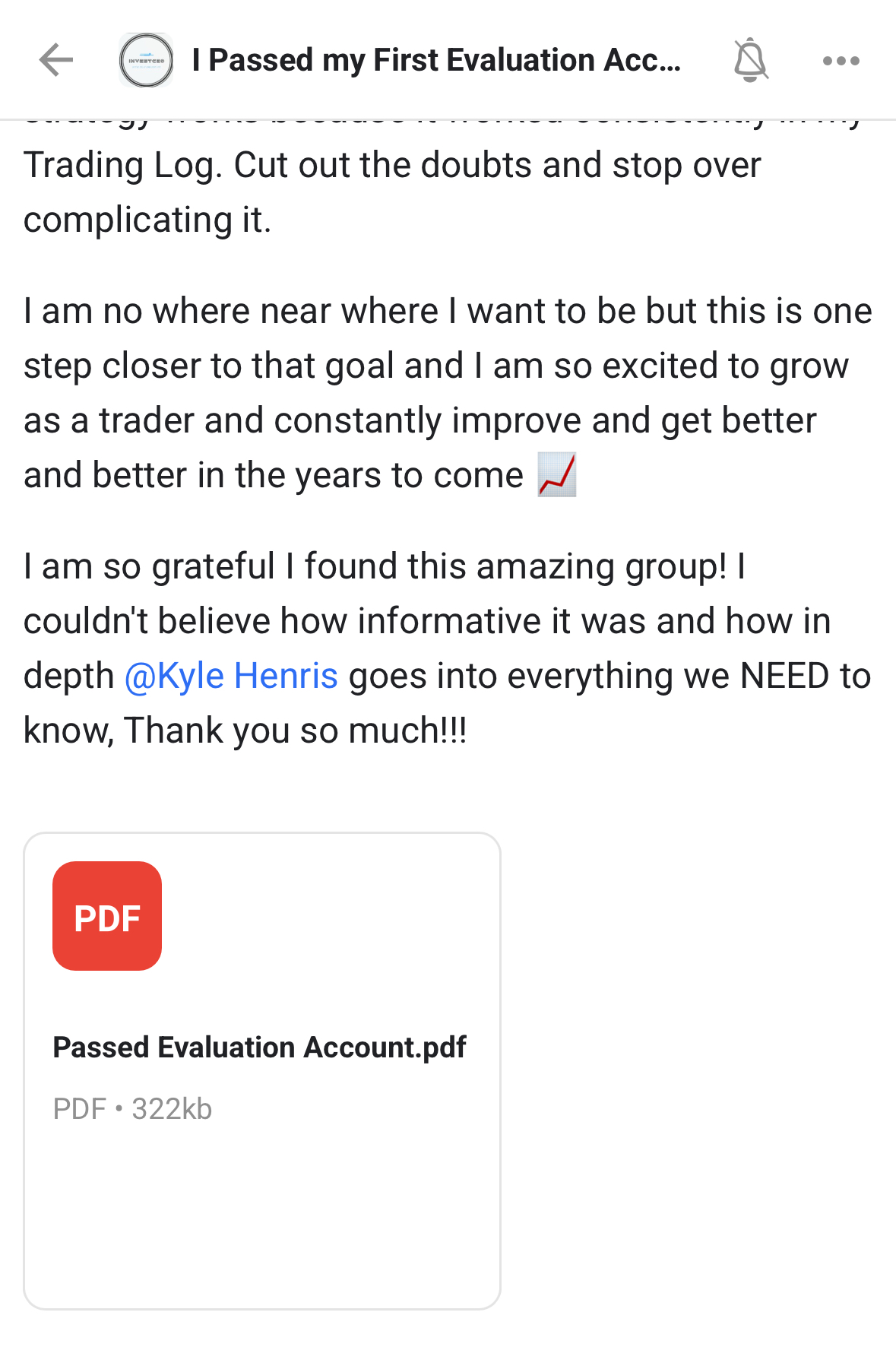
Task: Tap the "Thank you so much!!!" text
Action: [x=295, y=731]
